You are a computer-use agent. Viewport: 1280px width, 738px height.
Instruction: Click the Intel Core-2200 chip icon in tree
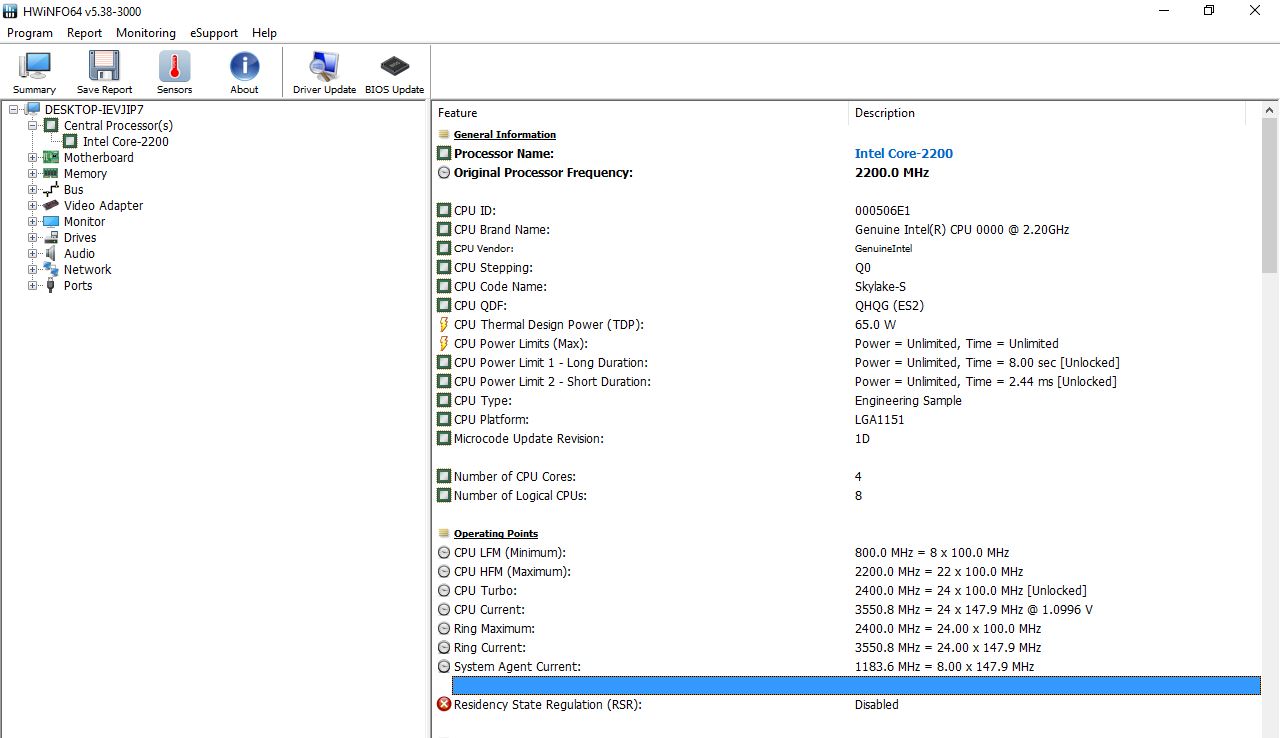tap(70, 141)
